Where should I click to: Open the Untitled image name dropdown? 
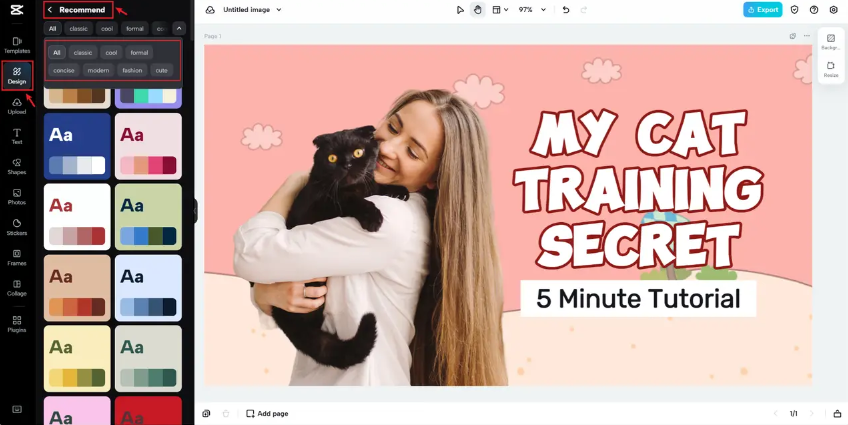tap(279, 10)
